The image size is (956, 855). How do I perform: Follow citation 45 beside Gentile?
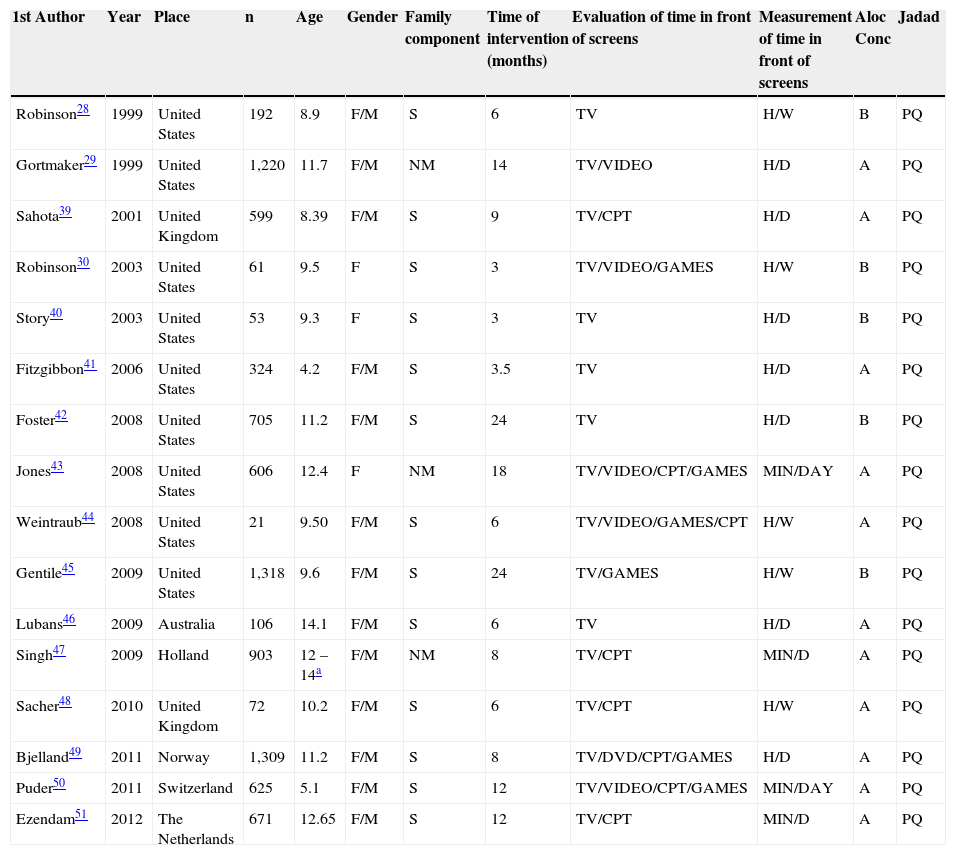click(68, 569)
